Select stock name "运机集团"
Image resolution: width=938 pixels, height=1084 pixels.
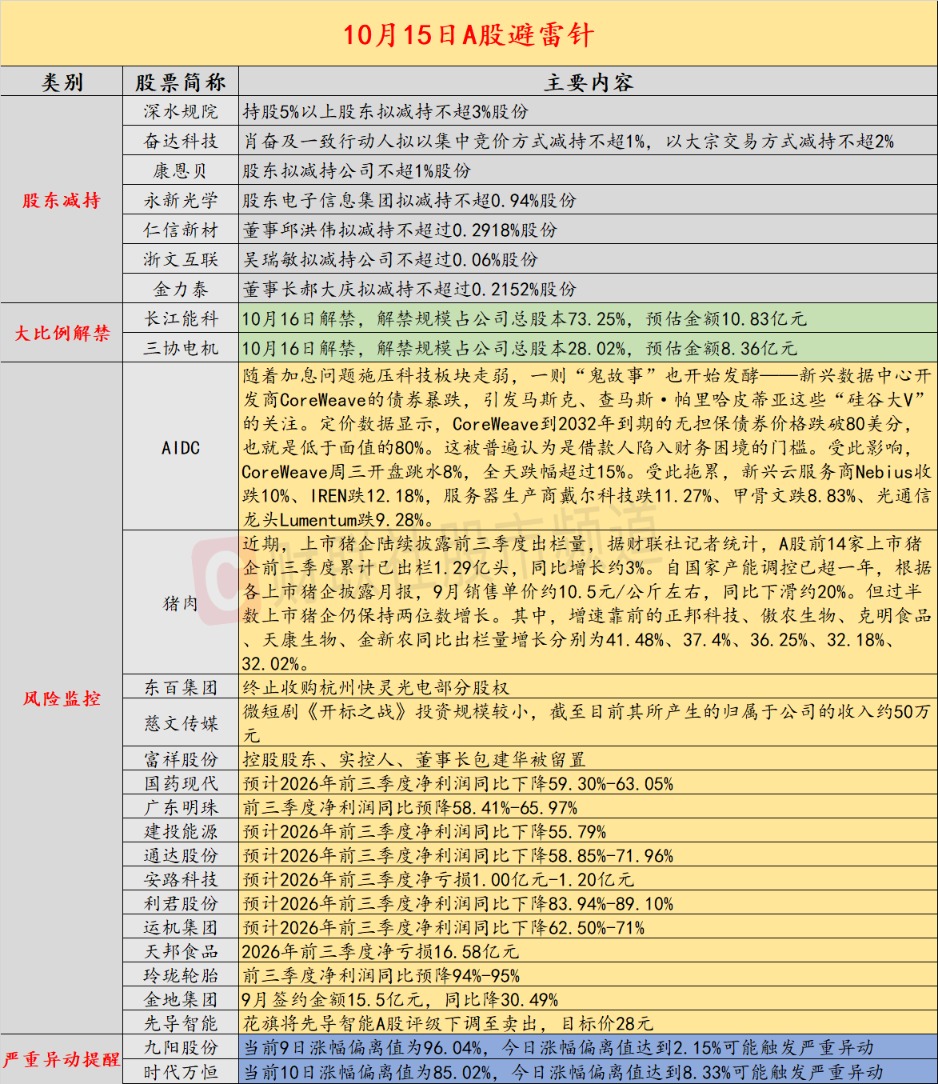(180, 928)
